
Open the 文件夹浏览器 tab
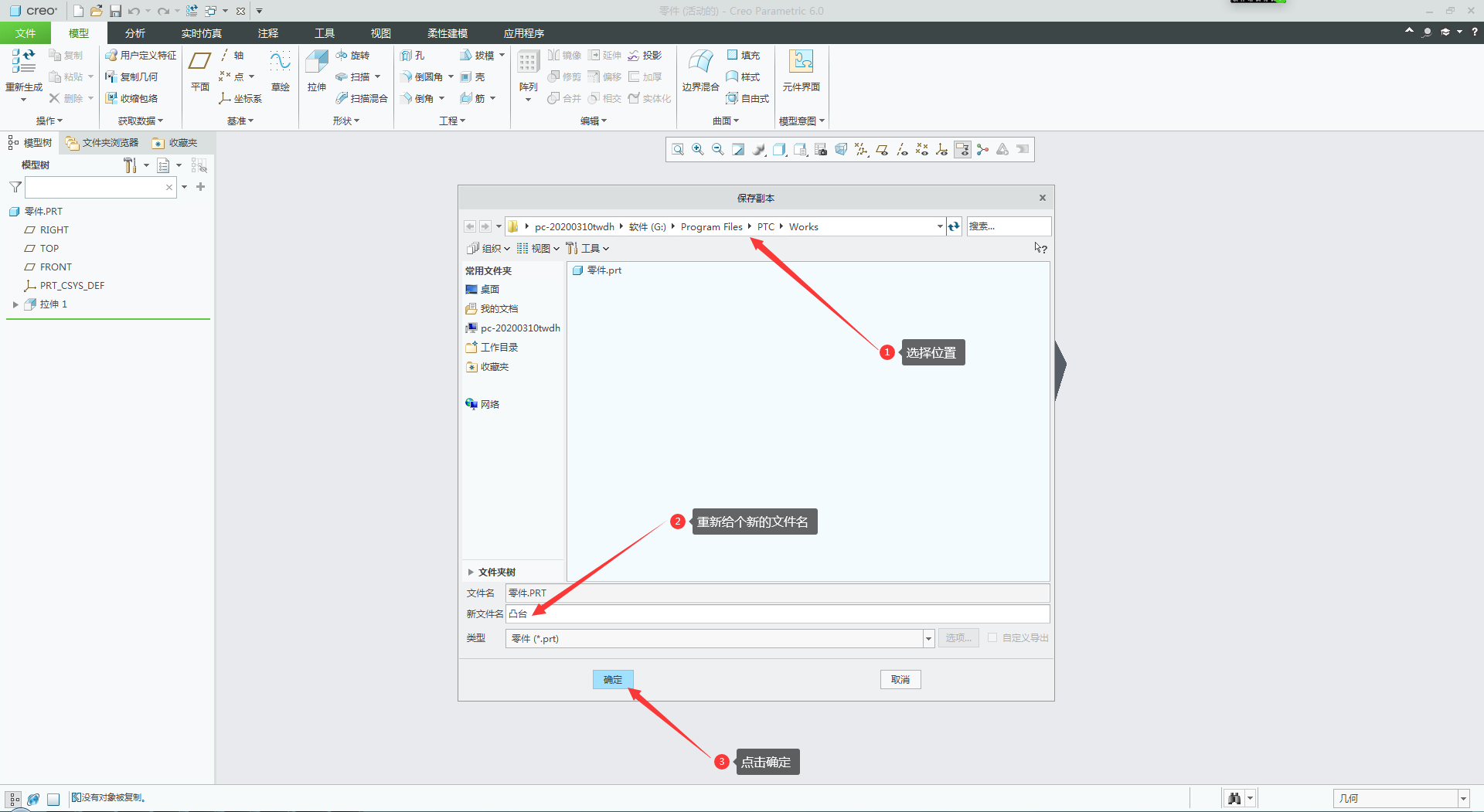[x=102, y=143]
